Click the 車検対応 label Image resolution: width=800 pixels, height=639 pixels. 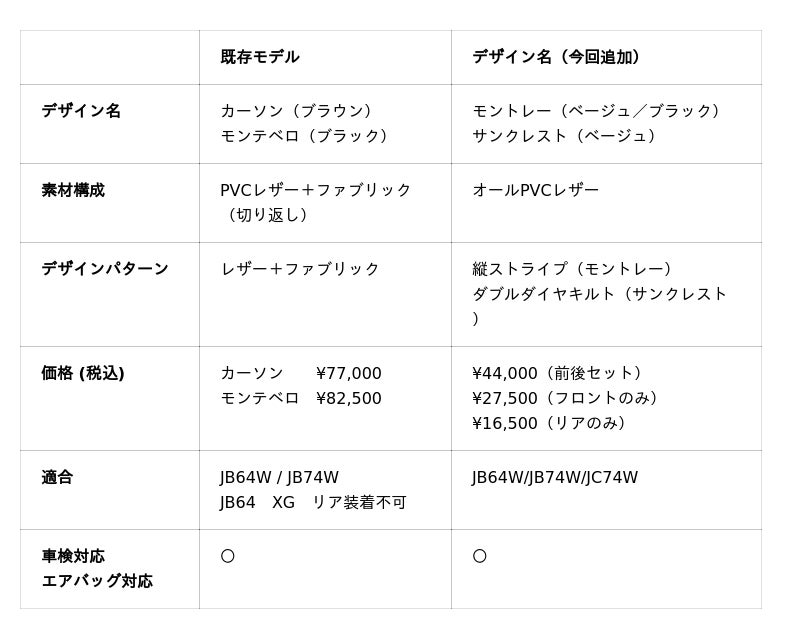pyautogui.click(x=73, y=556)
